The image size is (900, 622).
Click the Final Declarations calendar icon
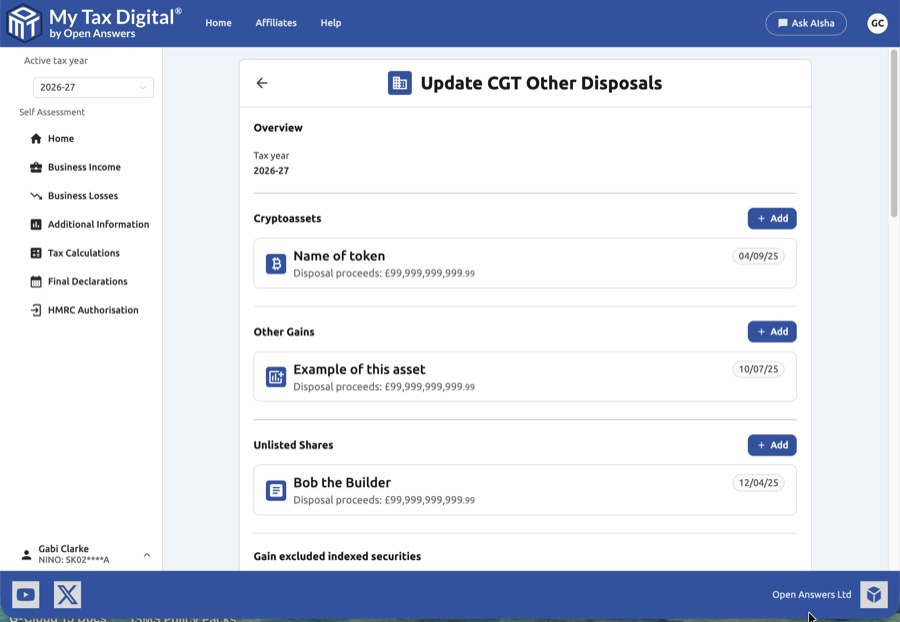point(35,281)
